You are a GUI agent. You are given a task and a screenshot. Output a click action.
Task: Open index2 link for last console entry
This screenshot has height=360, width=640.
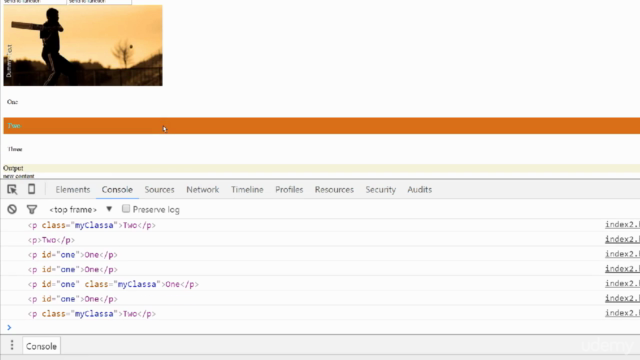pyautogui.click(x=622, y=313)
